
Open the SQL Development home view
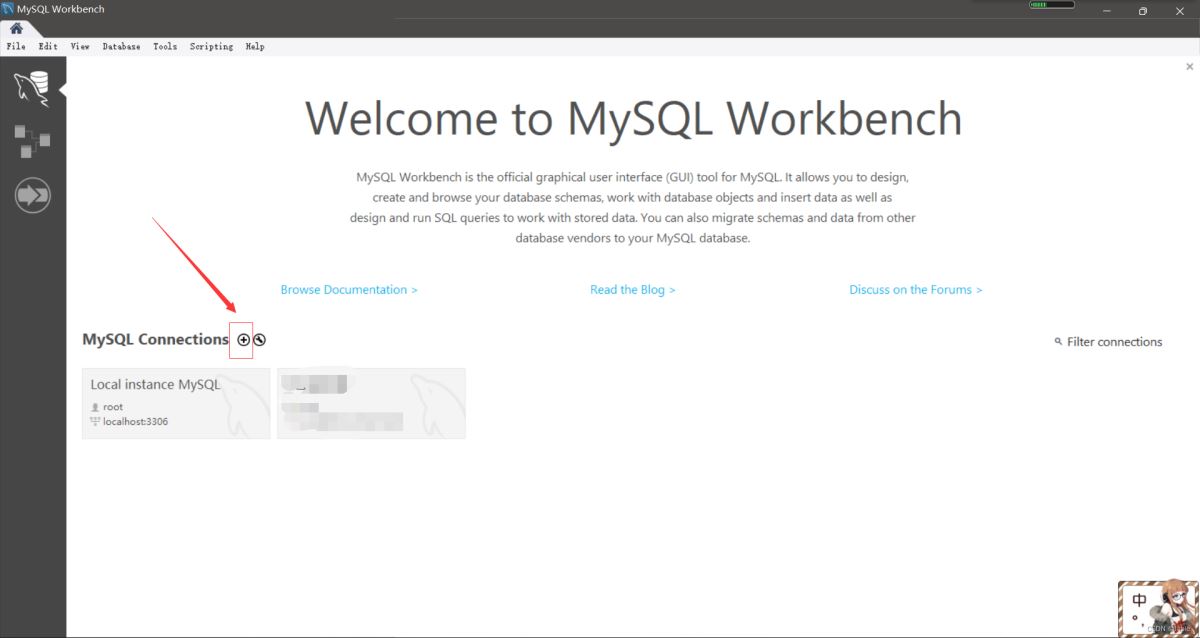coord(32,86)
